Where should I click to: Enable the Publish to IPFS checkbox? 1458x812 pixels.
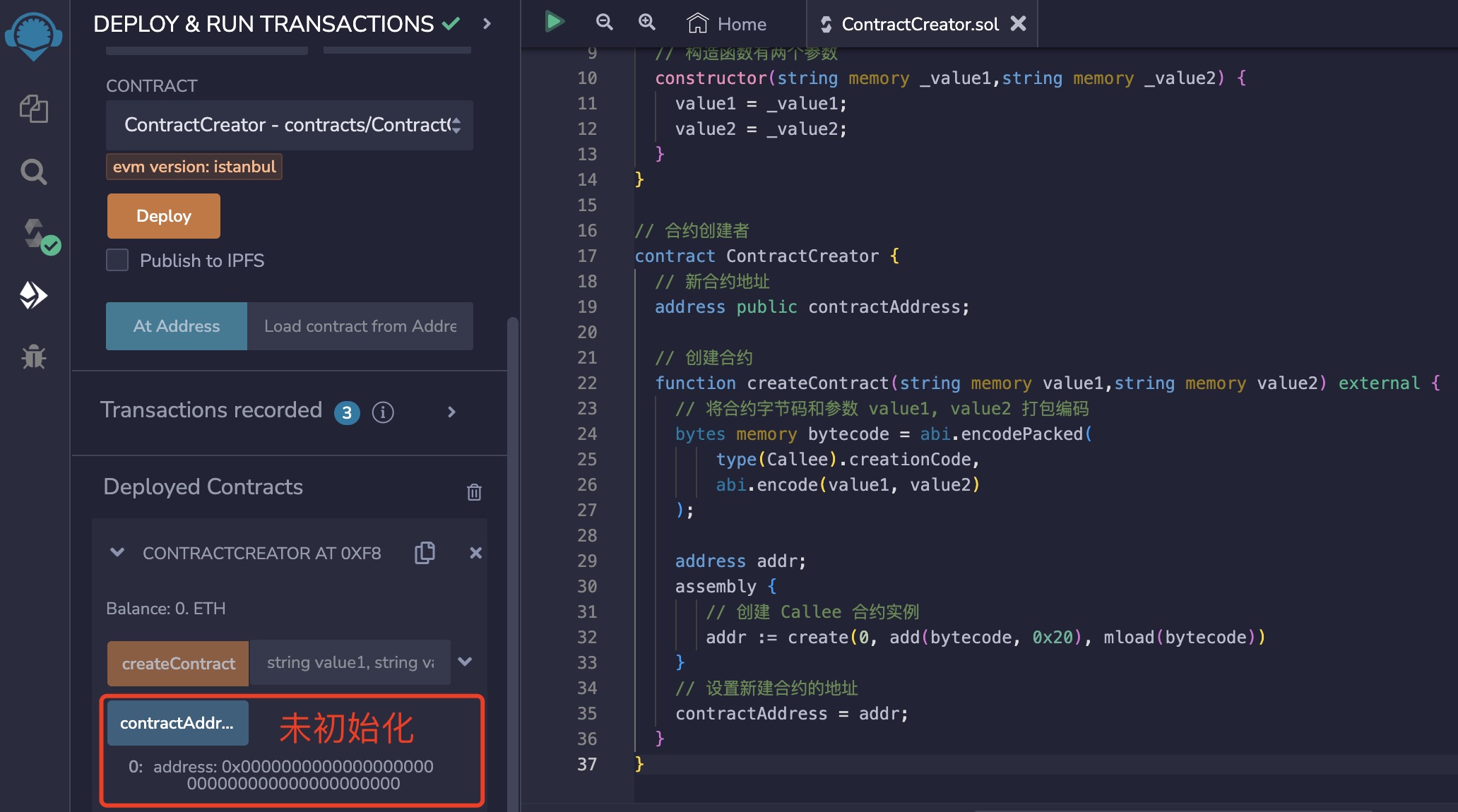click(117, 260)
